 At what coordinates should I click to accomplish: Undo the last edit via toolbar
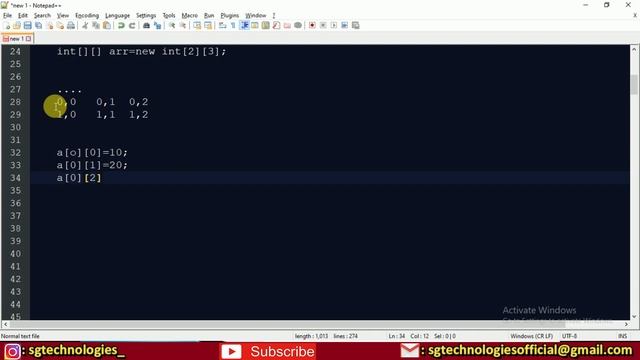coord(121,25)
